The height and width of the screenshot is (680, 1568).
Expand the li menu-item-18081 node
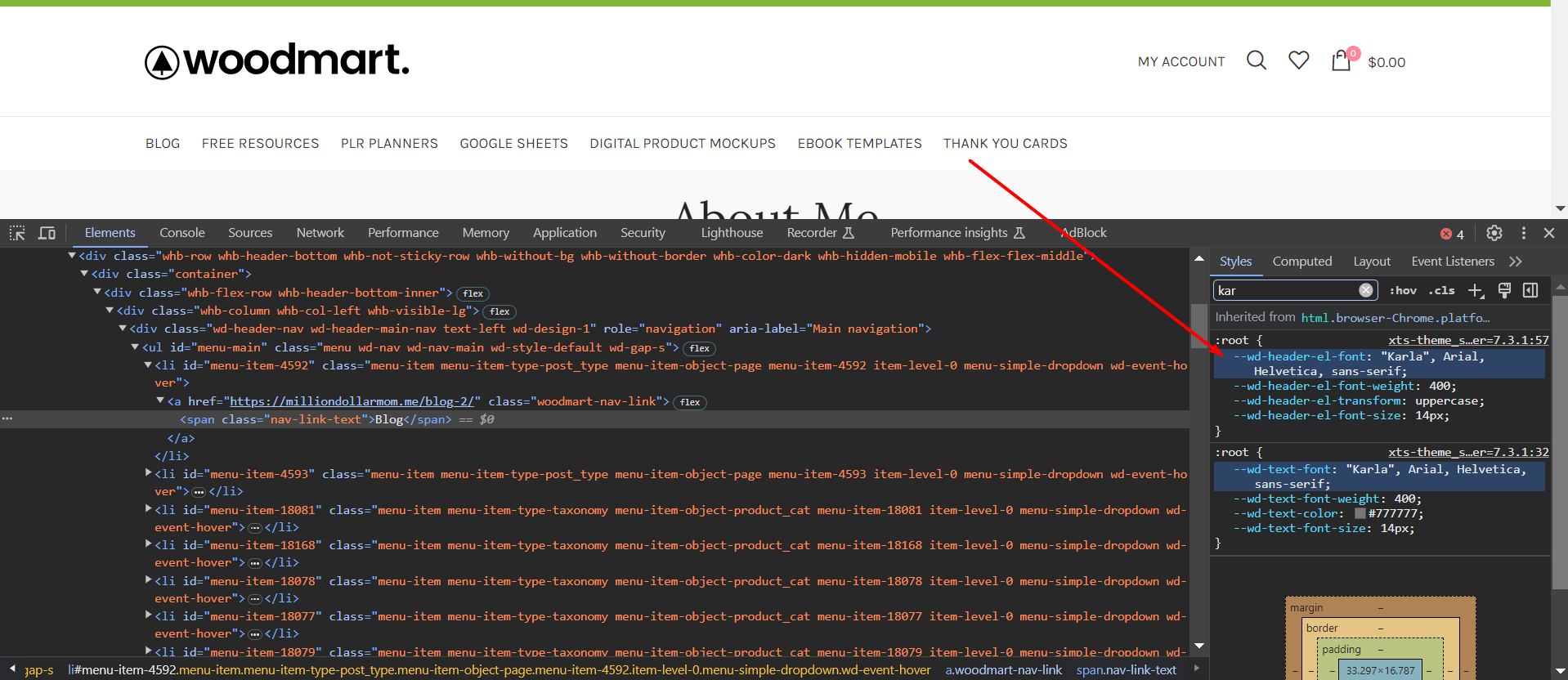click(x=148, y=509)
